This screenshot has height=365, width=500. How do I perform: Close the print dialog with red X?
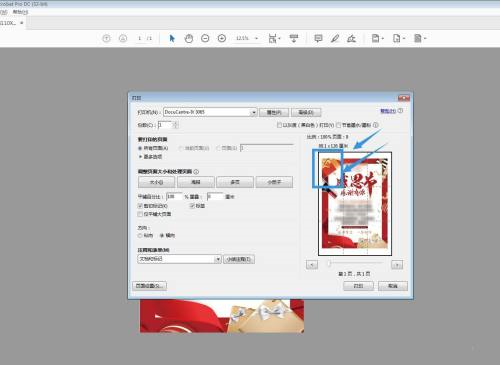pyautogui.click(x=404, y=98)
